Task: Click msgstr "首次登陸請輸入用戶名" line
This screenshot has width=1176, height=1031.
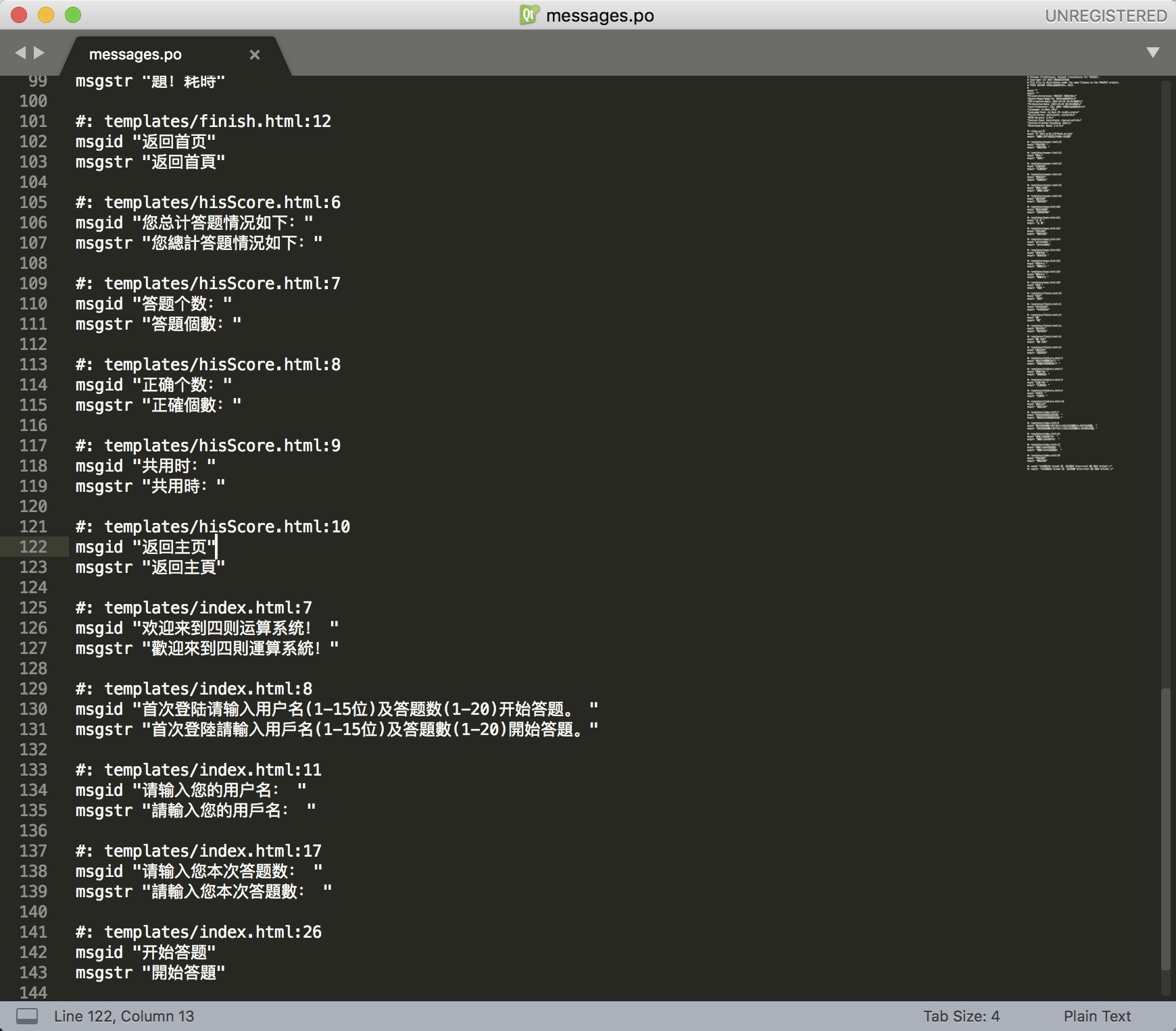Action: (337, 730)
